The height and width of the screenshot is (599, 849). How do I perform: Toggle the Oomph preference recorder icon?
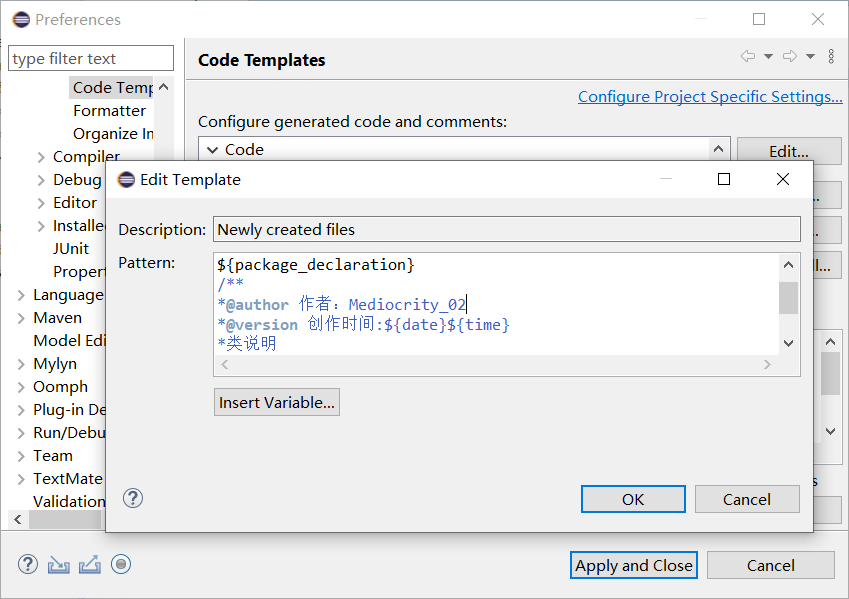[121, 565]
